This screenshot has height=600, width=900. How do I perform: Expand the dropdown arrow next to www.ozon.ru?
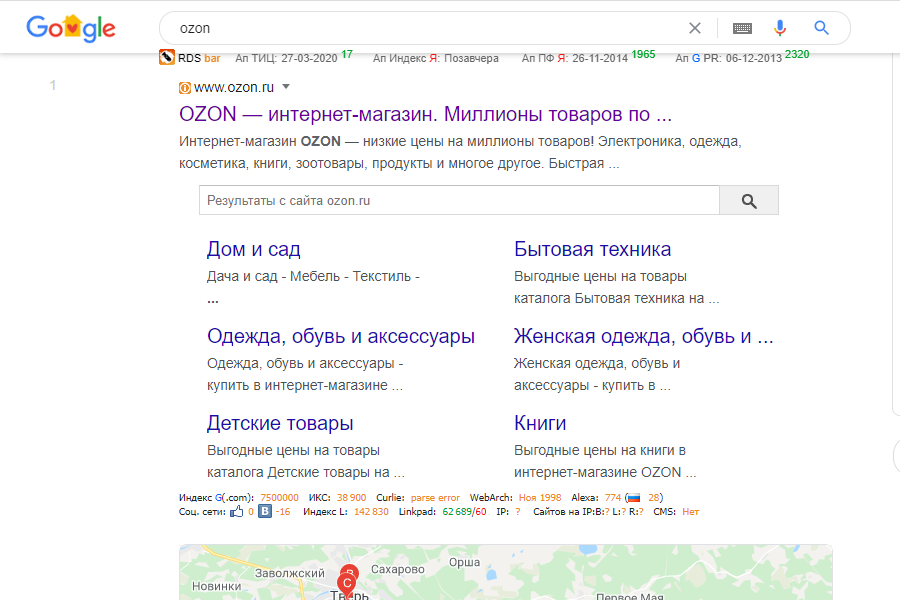pyautogui.click(x=286, y=86)
